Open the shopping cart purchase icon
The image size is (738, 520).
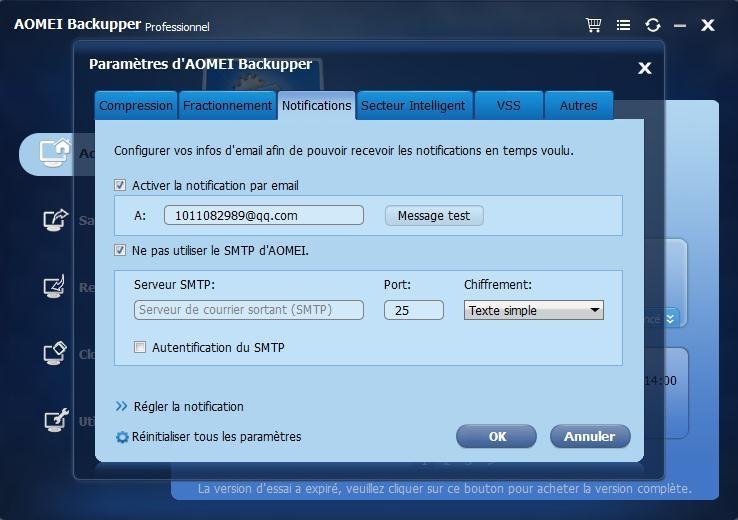[x=594, y=24]
